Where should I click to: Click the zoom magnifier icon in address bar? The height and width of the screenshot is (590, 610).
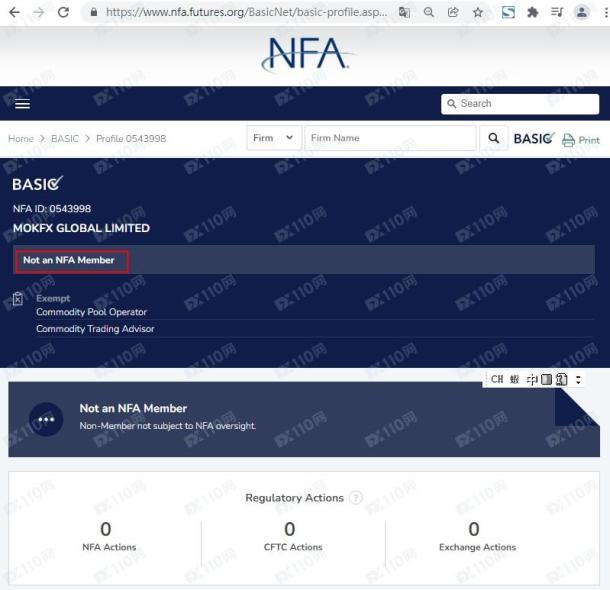429,12
